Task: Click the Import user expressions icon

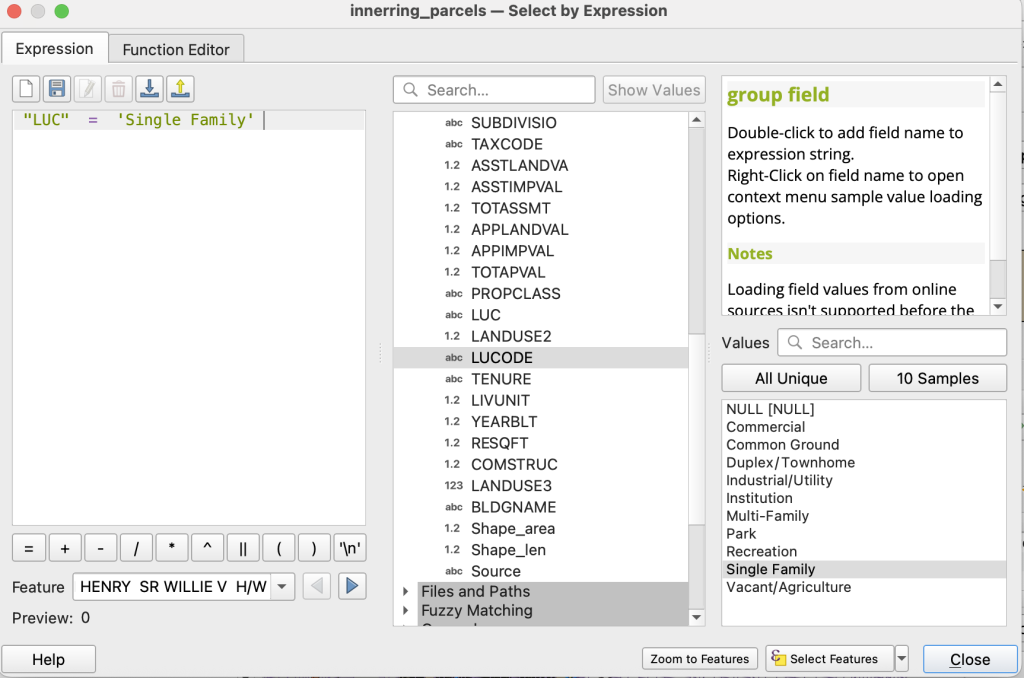Action: coord(149,89)
